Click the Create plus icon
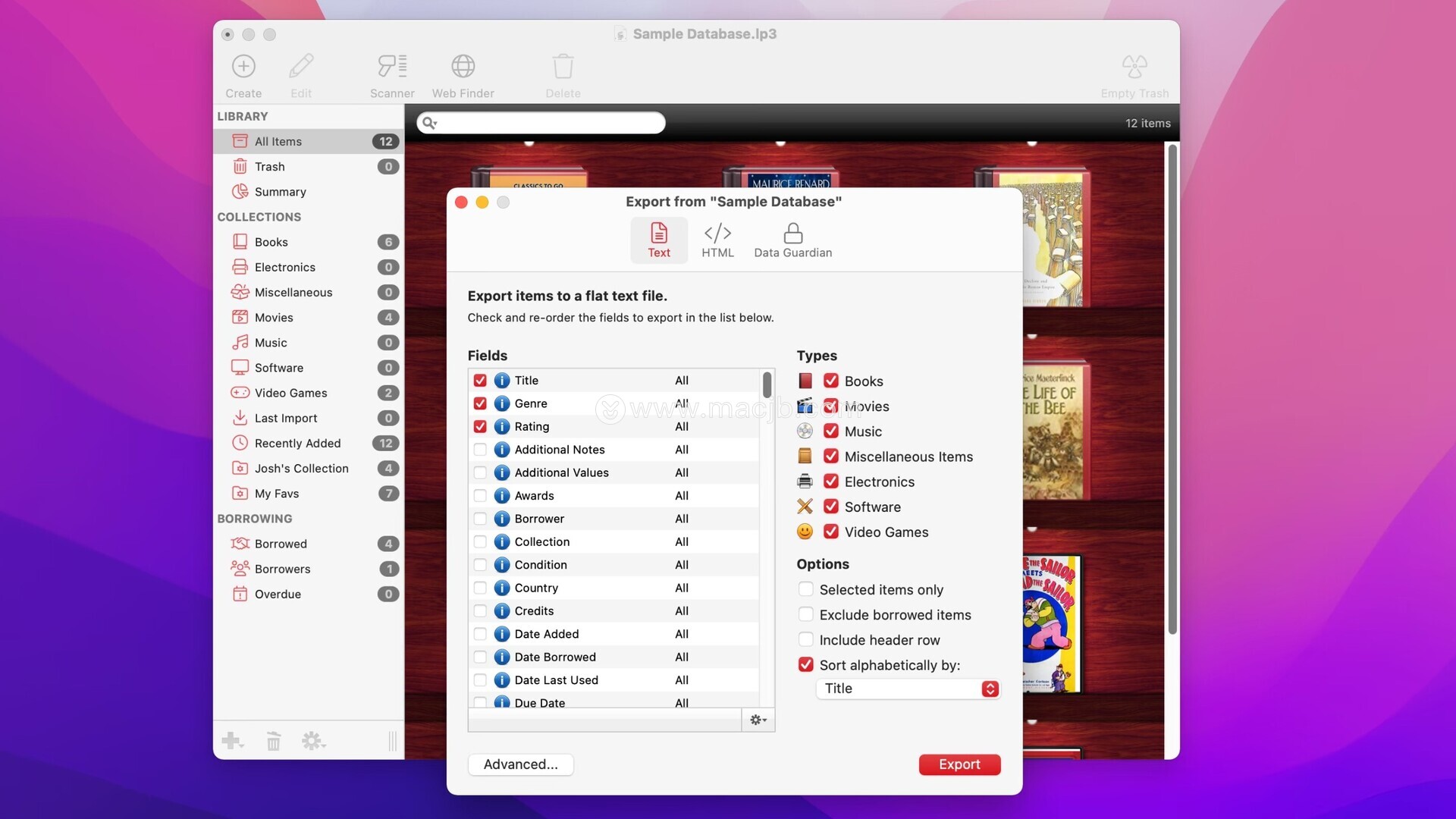 243,67
